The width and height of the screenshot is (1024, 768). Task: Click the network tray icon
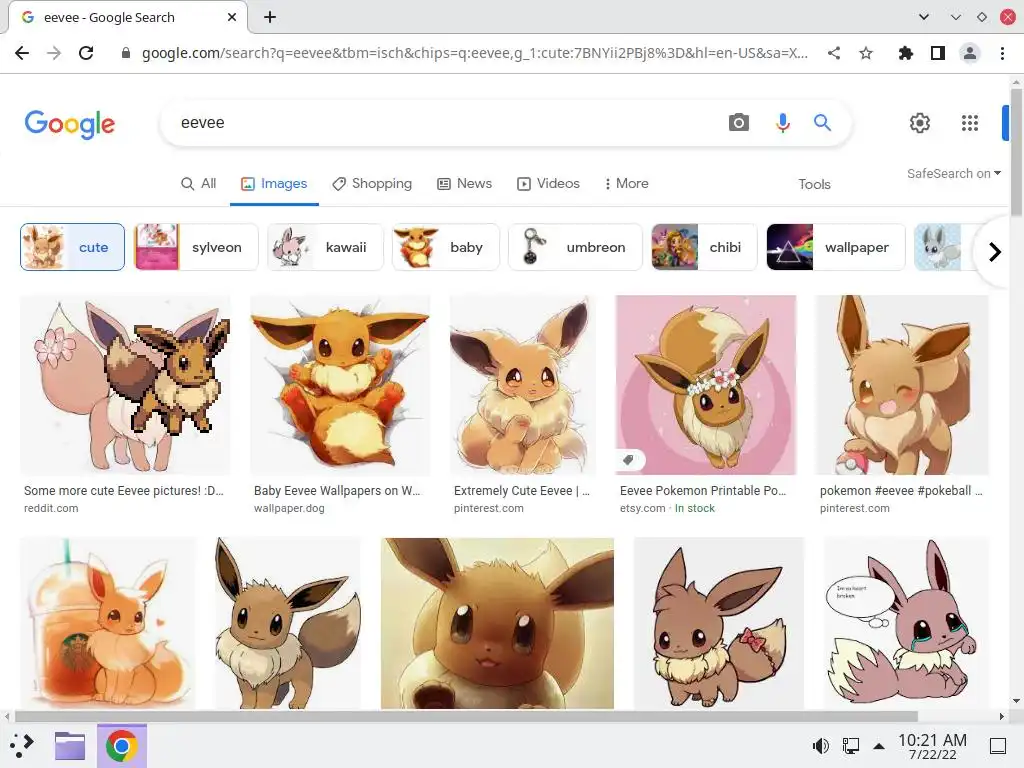850,745
